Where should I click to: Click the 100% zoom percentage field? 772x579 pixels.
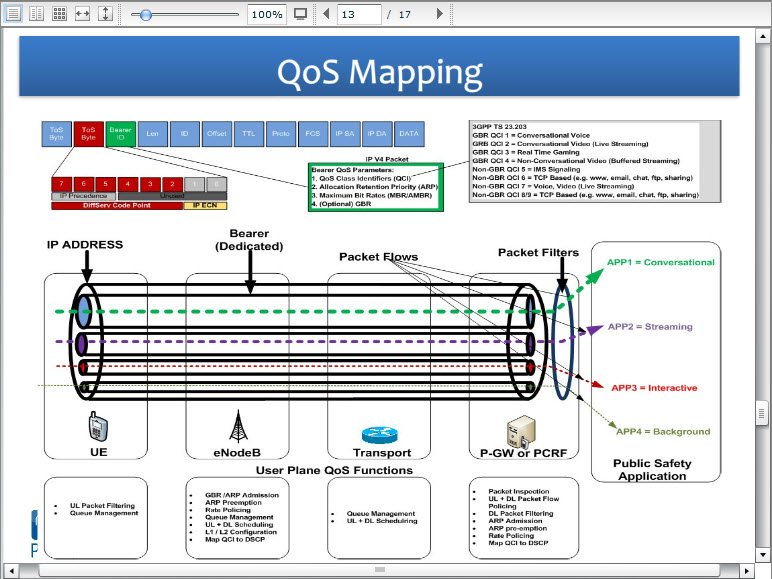(266, 14)
